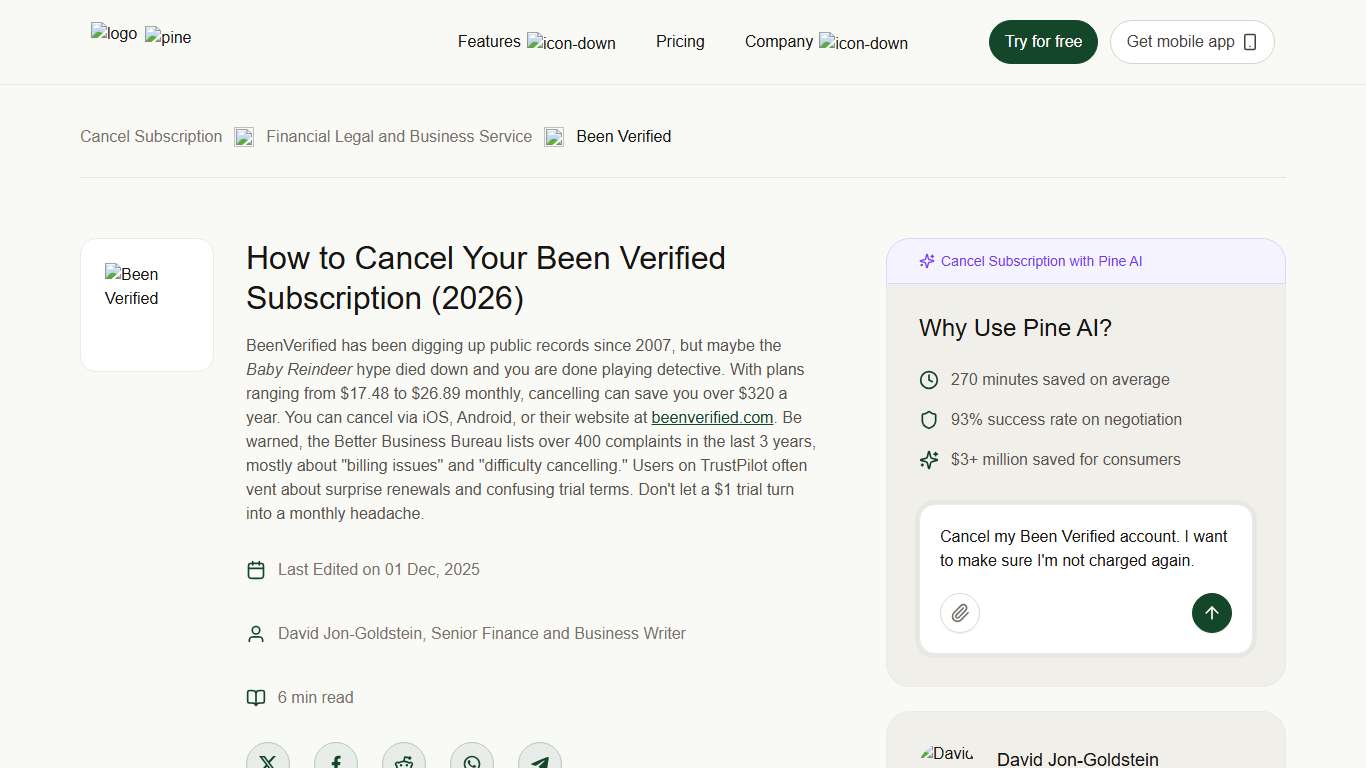Image resolution: width=1366 pixels, height=768 pixels.
Task: Share the article on Facebook
Action: (336, 760)
